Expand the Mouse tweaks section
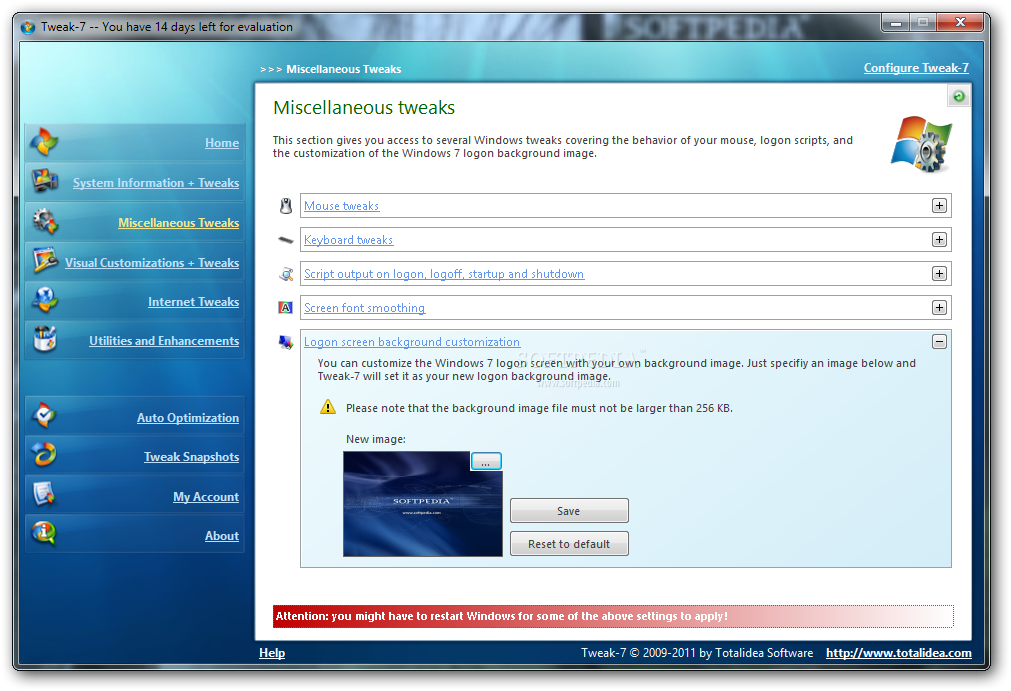1011x691 pixels. point(939,206)
